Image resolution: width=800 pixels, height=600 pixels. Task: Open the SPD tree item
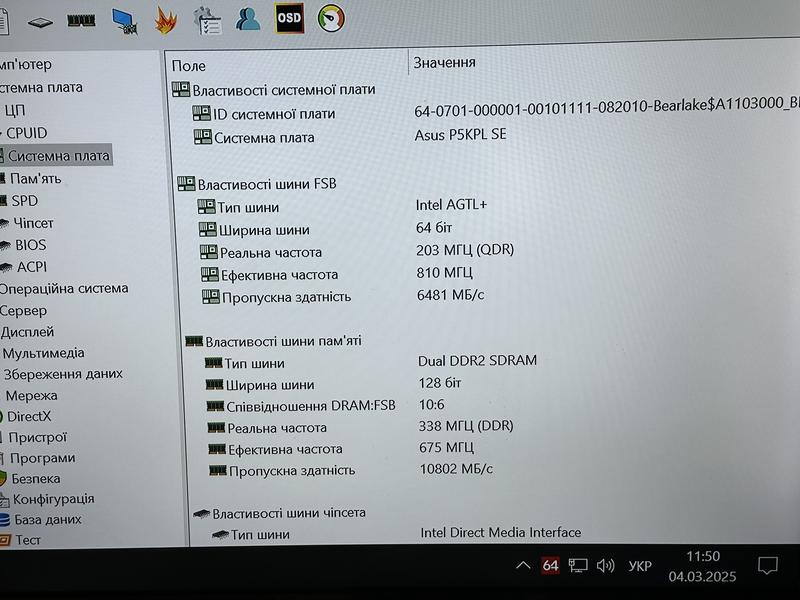click(25, 200)
